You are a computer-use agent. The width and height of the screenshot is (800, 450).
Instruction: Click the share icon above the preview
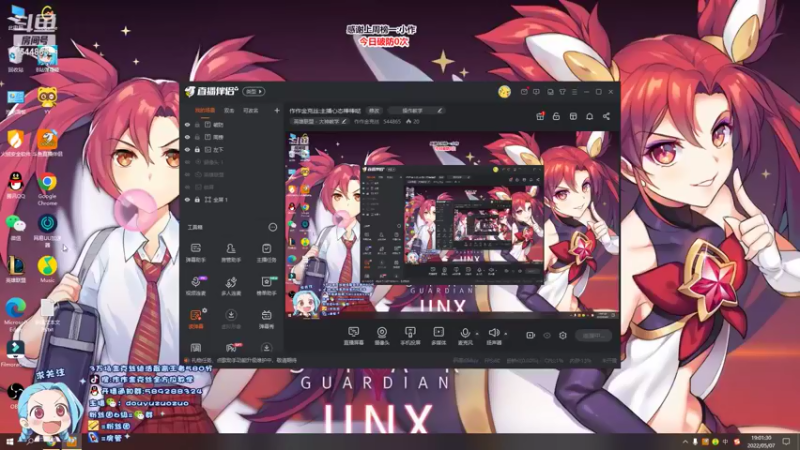pyautogui.click(x=606, y=116)
